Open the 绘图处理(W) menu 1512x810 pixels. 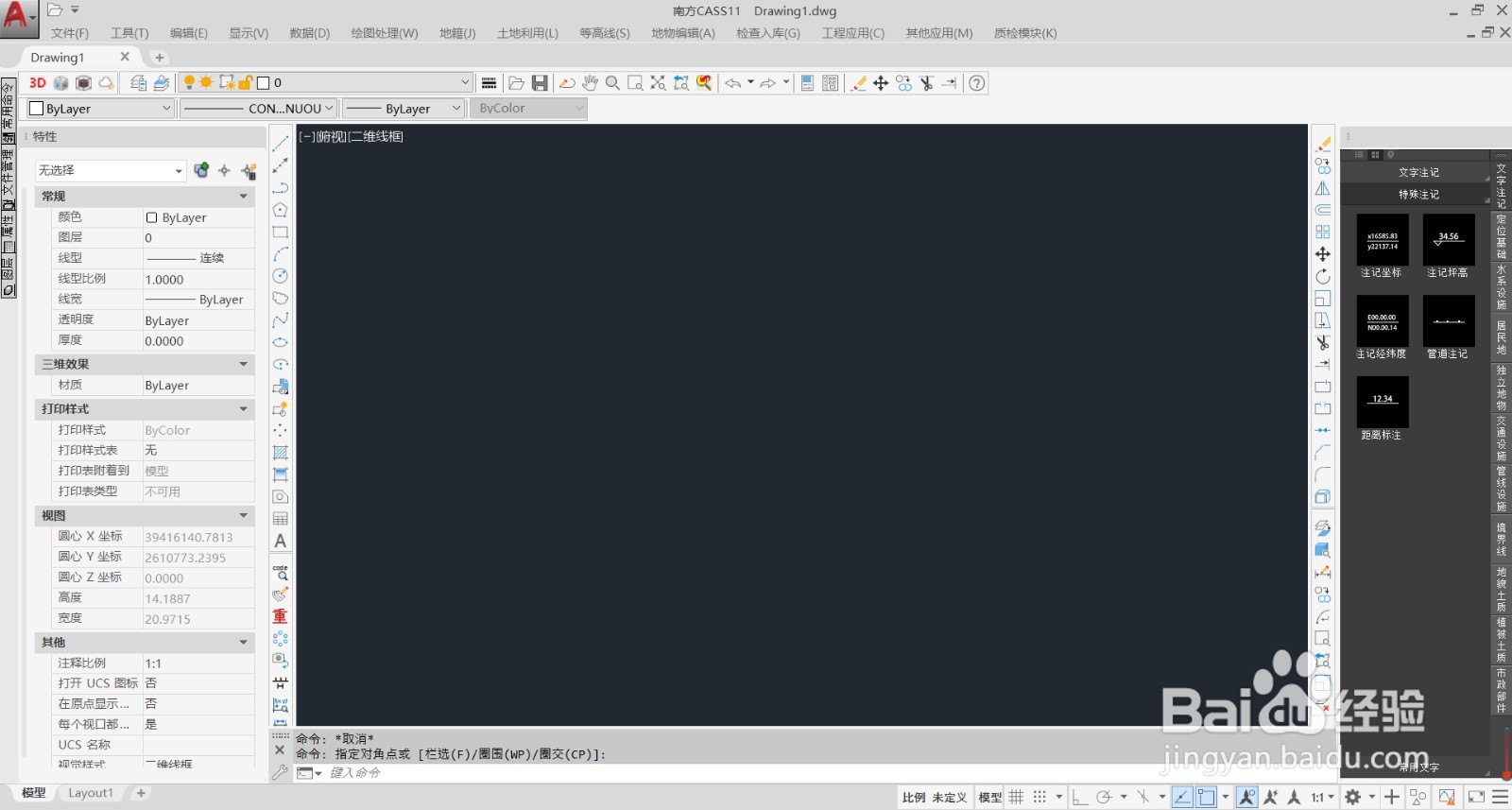tap(385, 33)
